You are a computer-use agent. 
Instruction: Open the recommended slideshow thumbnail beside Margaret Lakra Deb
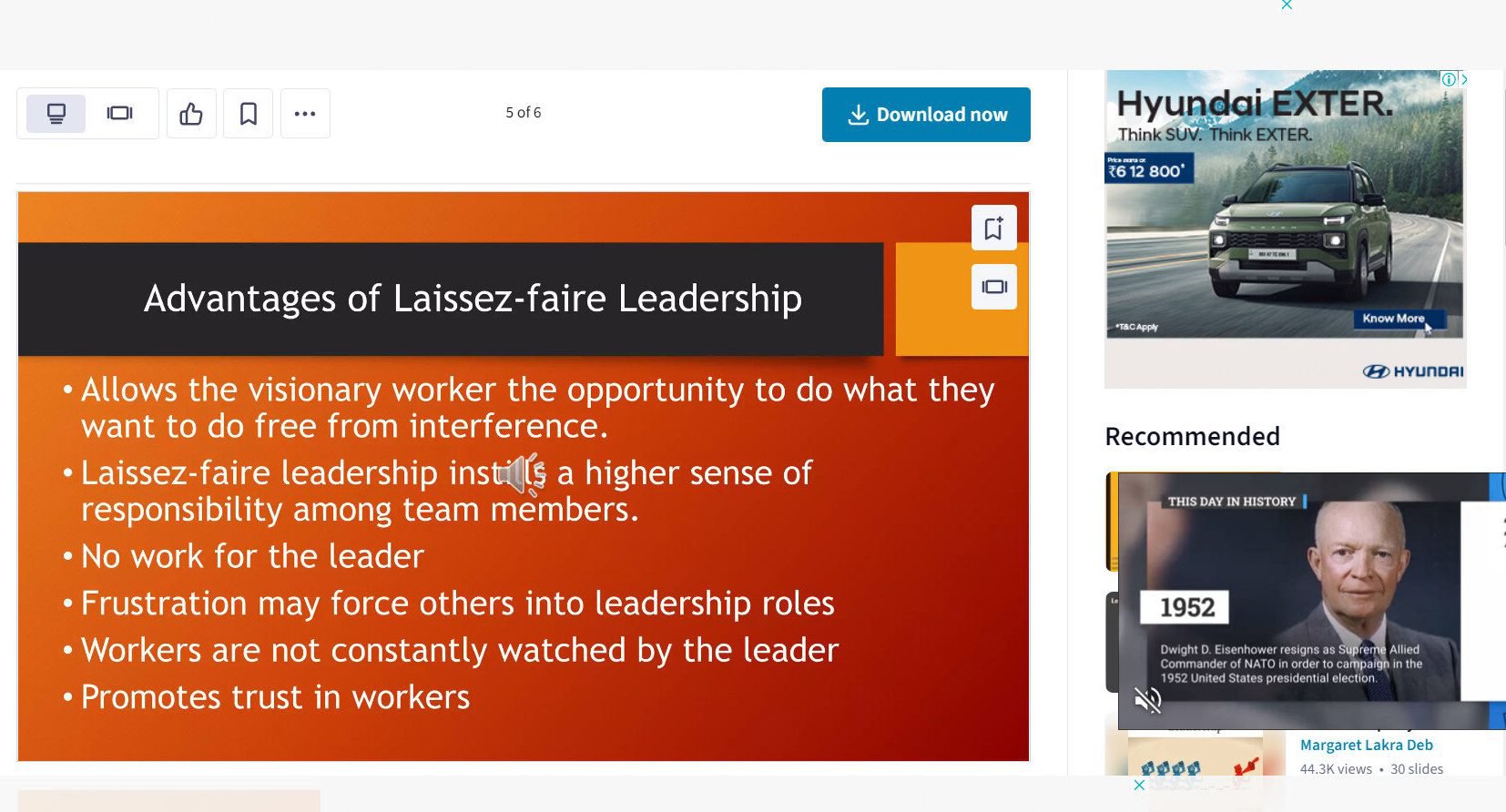(x=1195, y=760)
